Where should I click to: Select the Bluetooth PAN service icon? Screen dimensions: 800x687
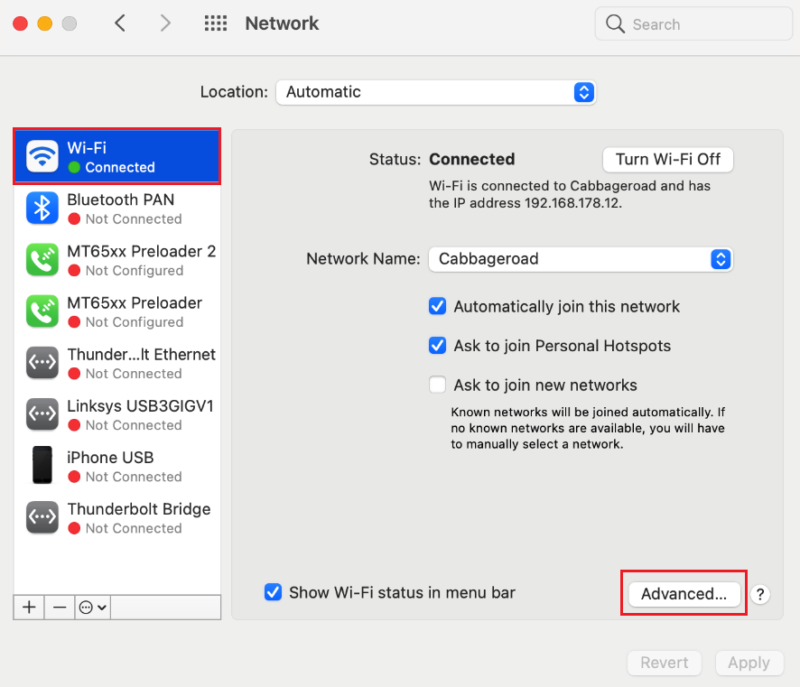(x=41, y=208)
